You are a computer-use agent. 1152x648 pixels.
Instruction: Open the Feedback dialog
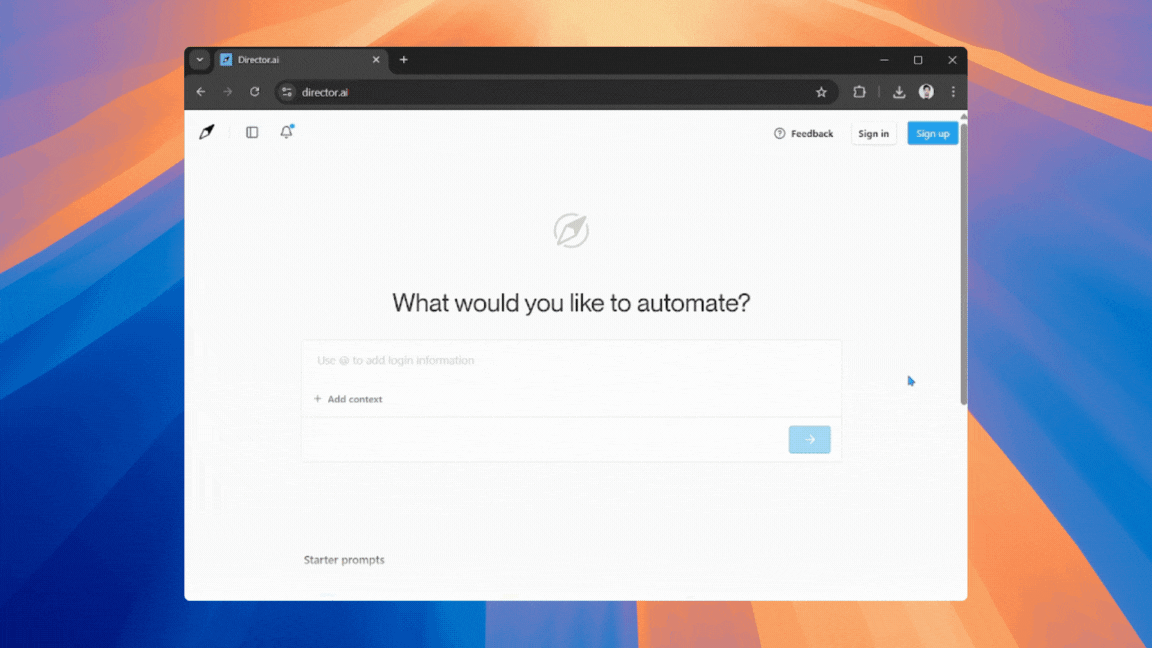(x=804, y=132)
